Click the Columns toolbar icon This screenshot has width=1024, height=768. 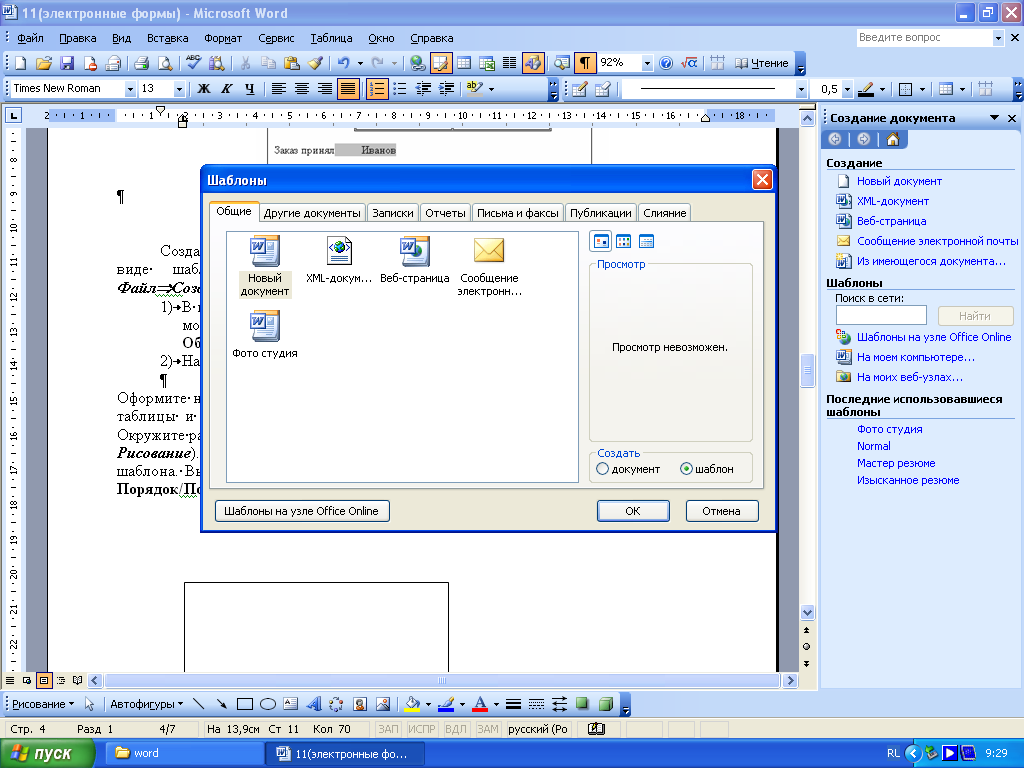(509, 63)
